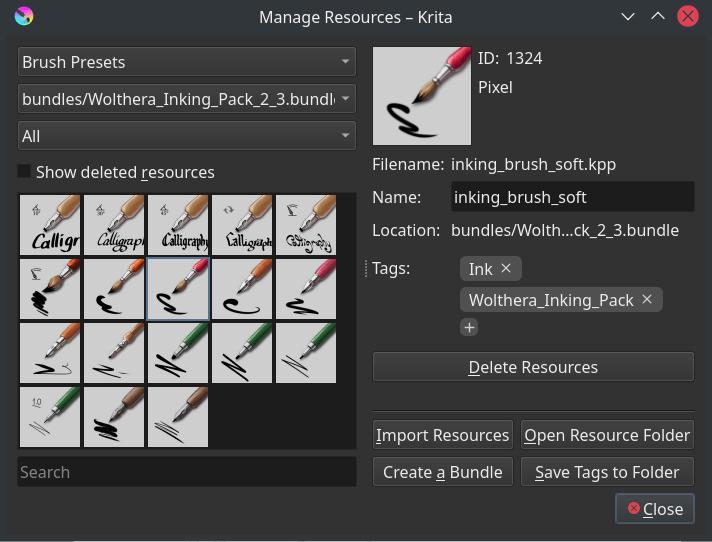Screen dimensions: 712x542
Task: Toggle Show deleted resources checkbox
Action: [x=25, y=172]
